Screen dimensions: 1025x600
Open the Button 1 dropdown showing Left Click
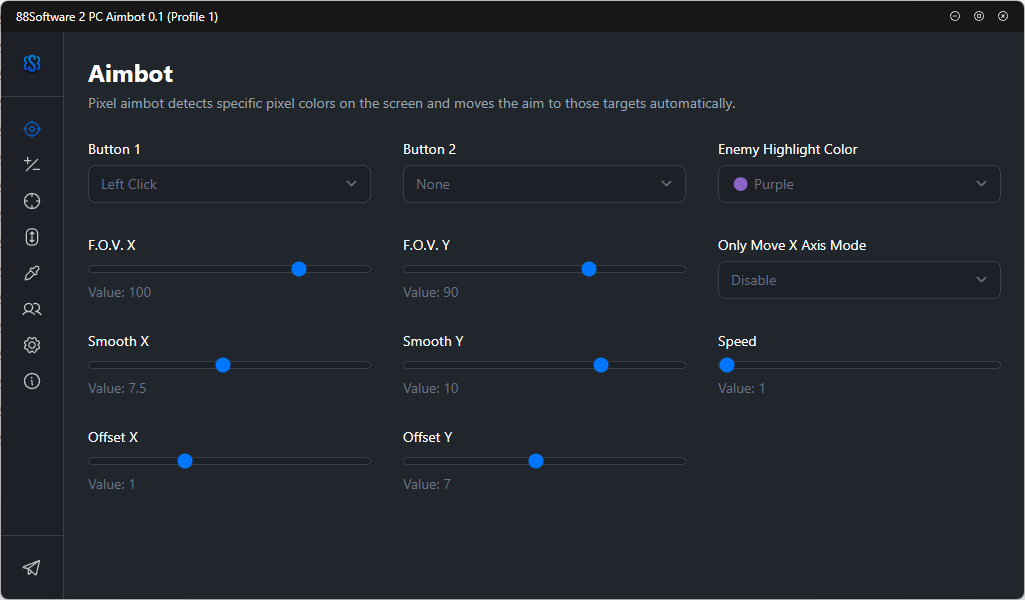click(x=229, y=184)
